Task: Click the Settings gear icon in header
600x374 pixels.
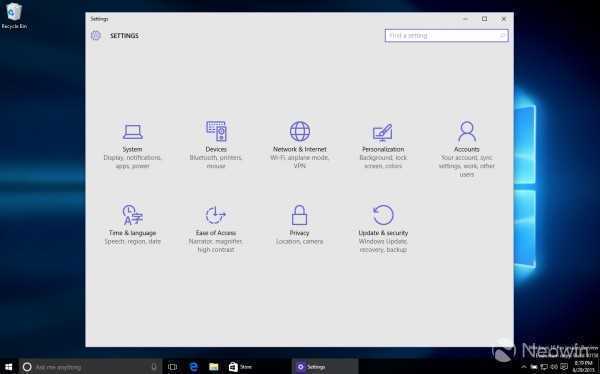Action: 96,36
